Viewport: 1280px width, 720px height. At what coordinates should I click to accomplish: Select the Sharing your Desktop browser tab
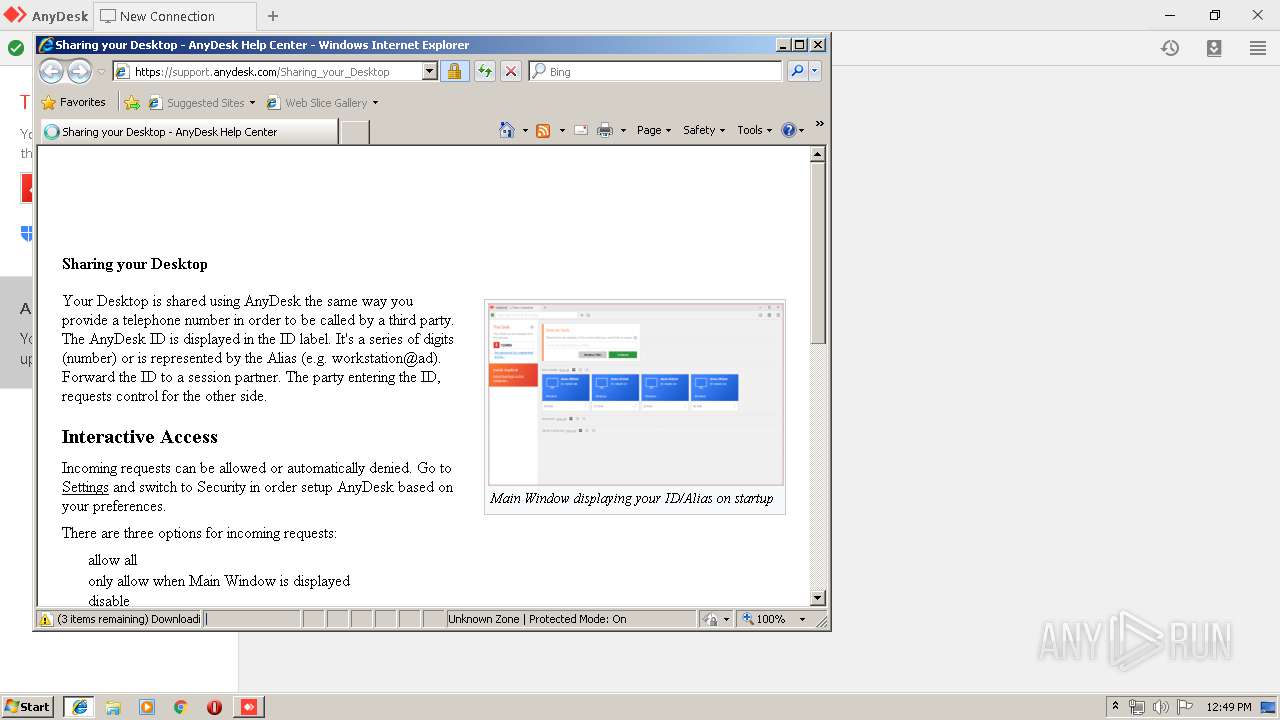point(188,132)
